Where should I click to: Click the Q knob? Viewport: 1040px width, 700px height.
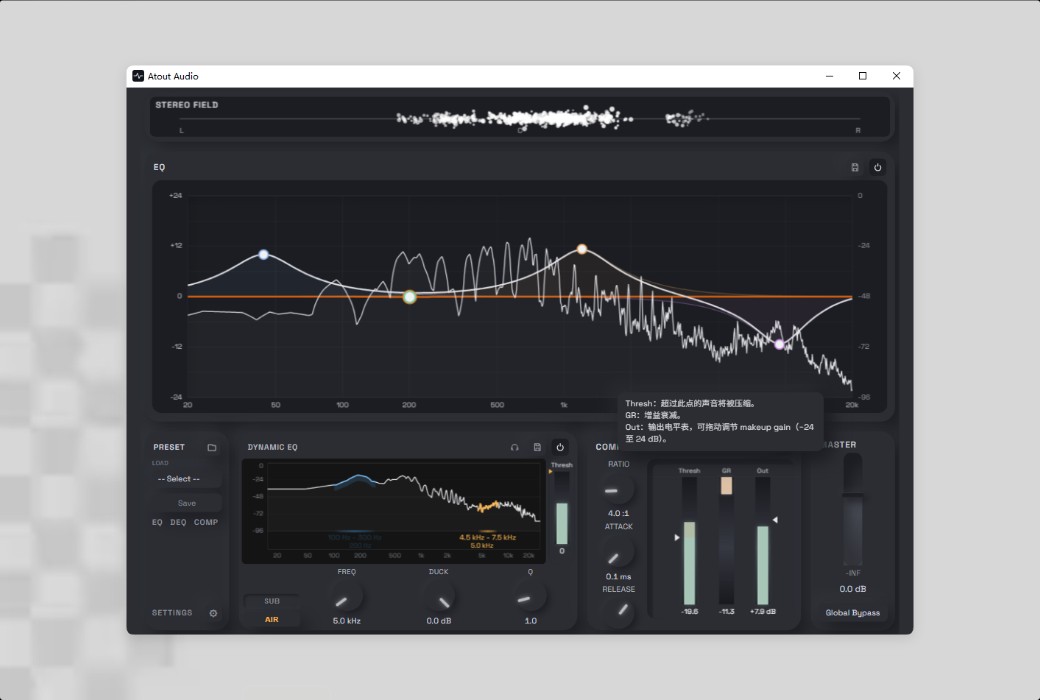530,597
